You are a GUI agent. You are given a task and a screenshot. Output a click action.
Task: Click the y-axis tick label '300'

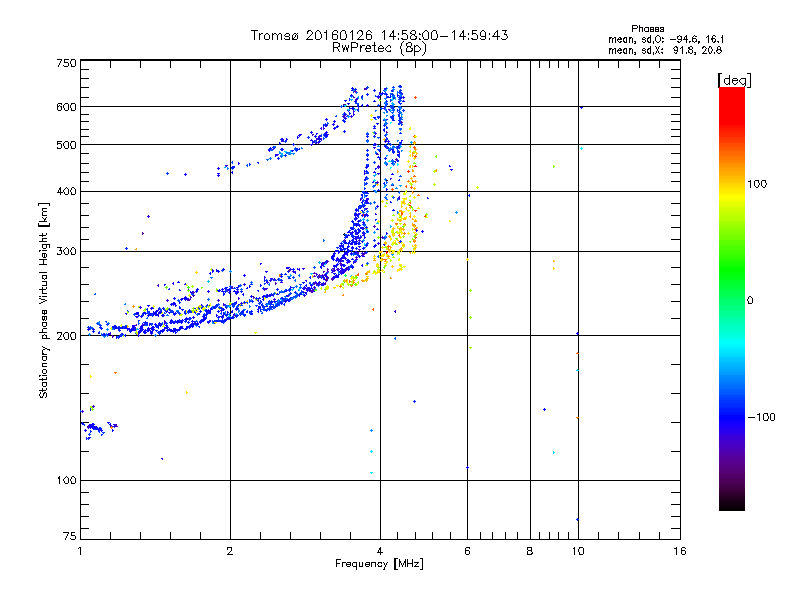(66, 252)
